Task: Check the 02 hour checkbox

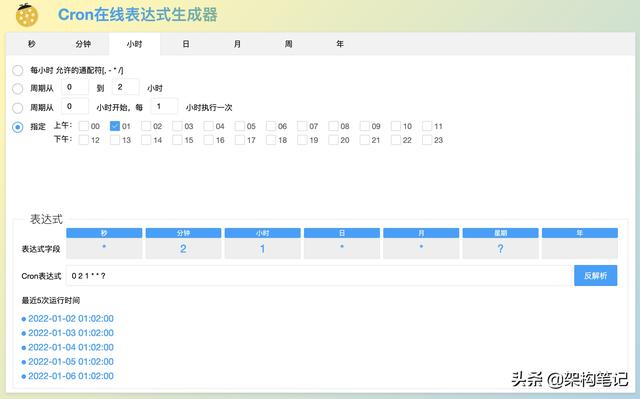Action: pos(146,126)
